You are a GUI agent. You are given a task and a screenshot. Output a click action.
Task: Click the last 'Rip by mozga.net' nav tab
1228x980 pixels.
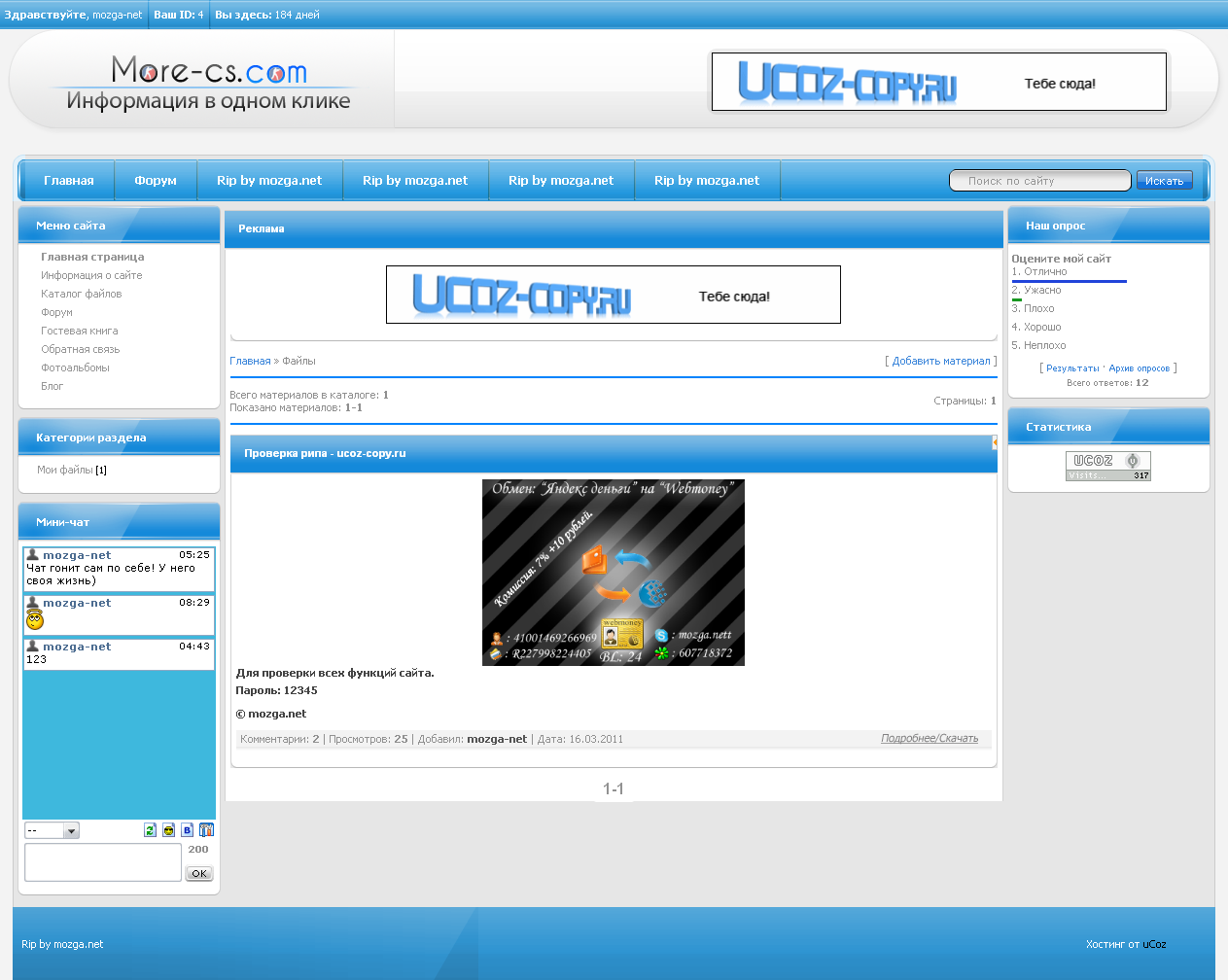tap(707, 180)
